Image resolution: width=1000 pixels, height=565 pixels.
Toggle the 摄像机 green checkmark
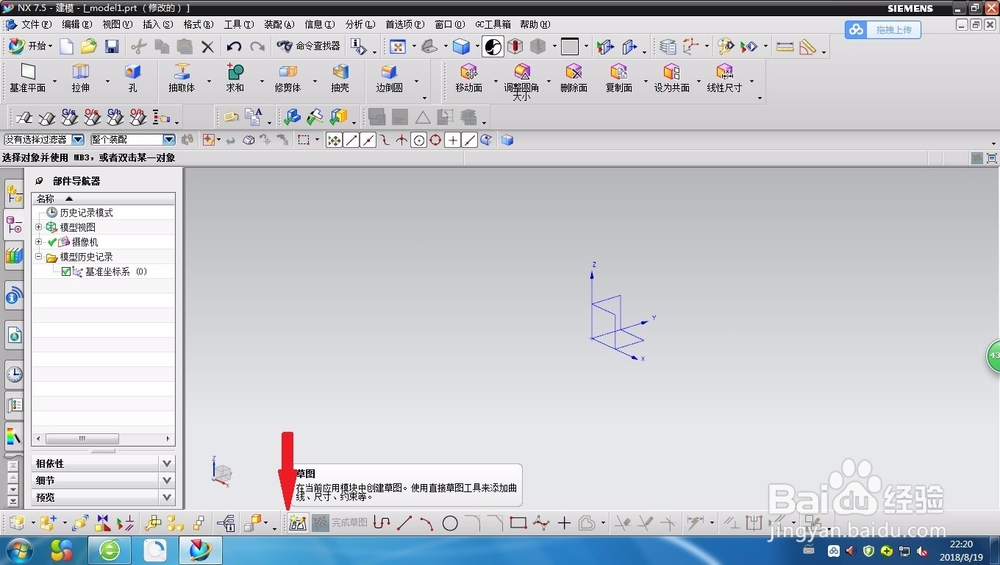coord(52,242)
